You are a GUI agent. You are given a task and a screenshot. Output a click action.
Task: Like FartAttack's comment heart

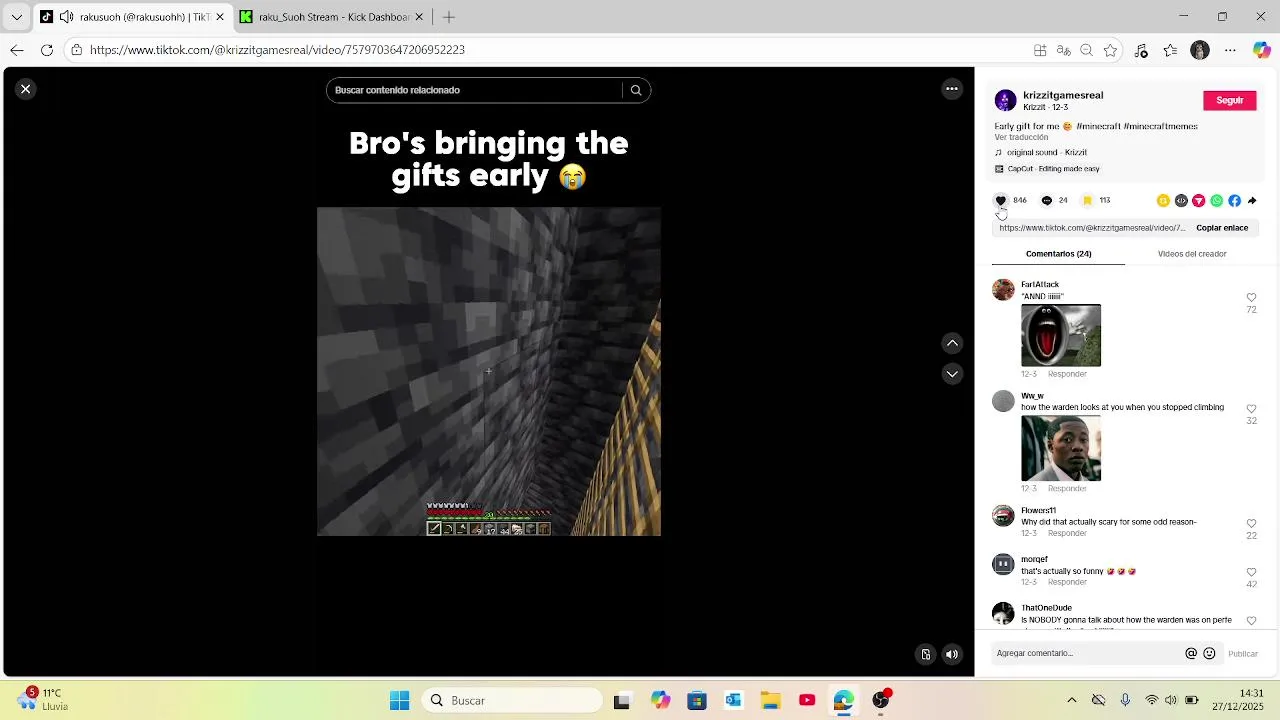pyautogui.click(x=1251, y=298)
